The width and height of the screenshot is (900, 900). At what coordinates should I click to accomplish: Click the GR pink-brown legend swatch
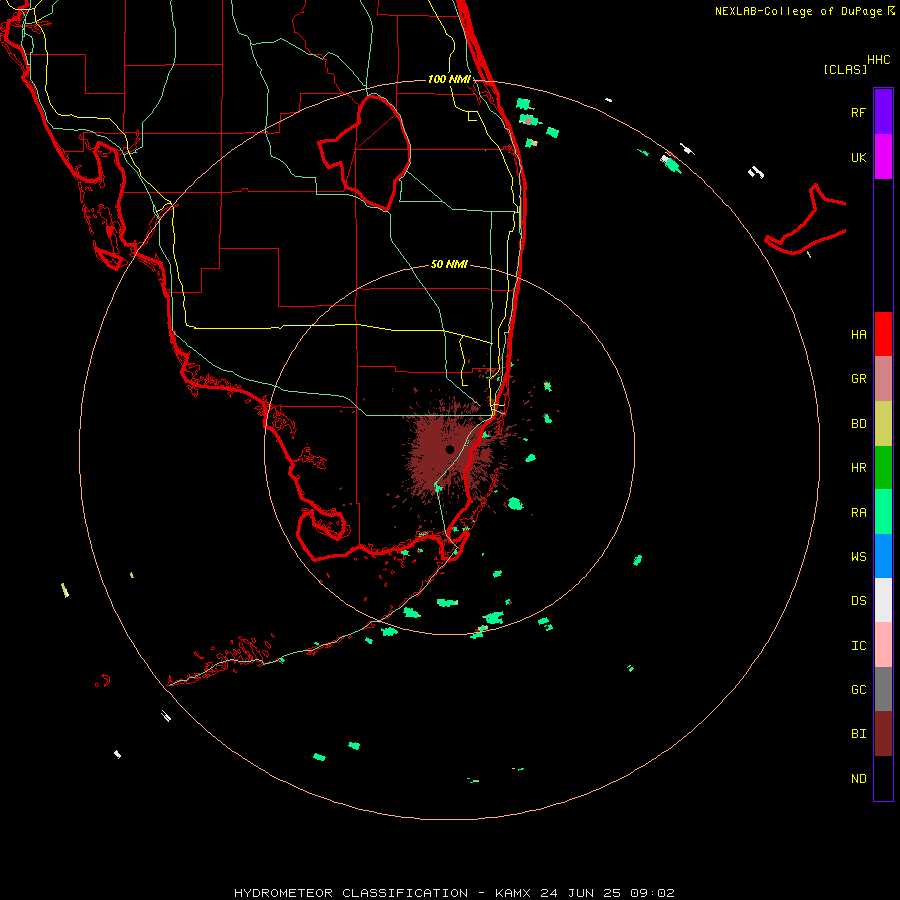coord(883,379)
